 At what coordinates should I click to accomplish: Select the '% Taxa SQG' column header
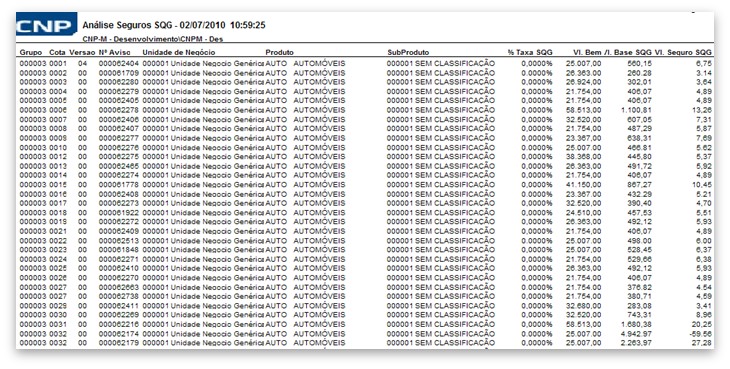pyautogui.click(x=530, y=52)
